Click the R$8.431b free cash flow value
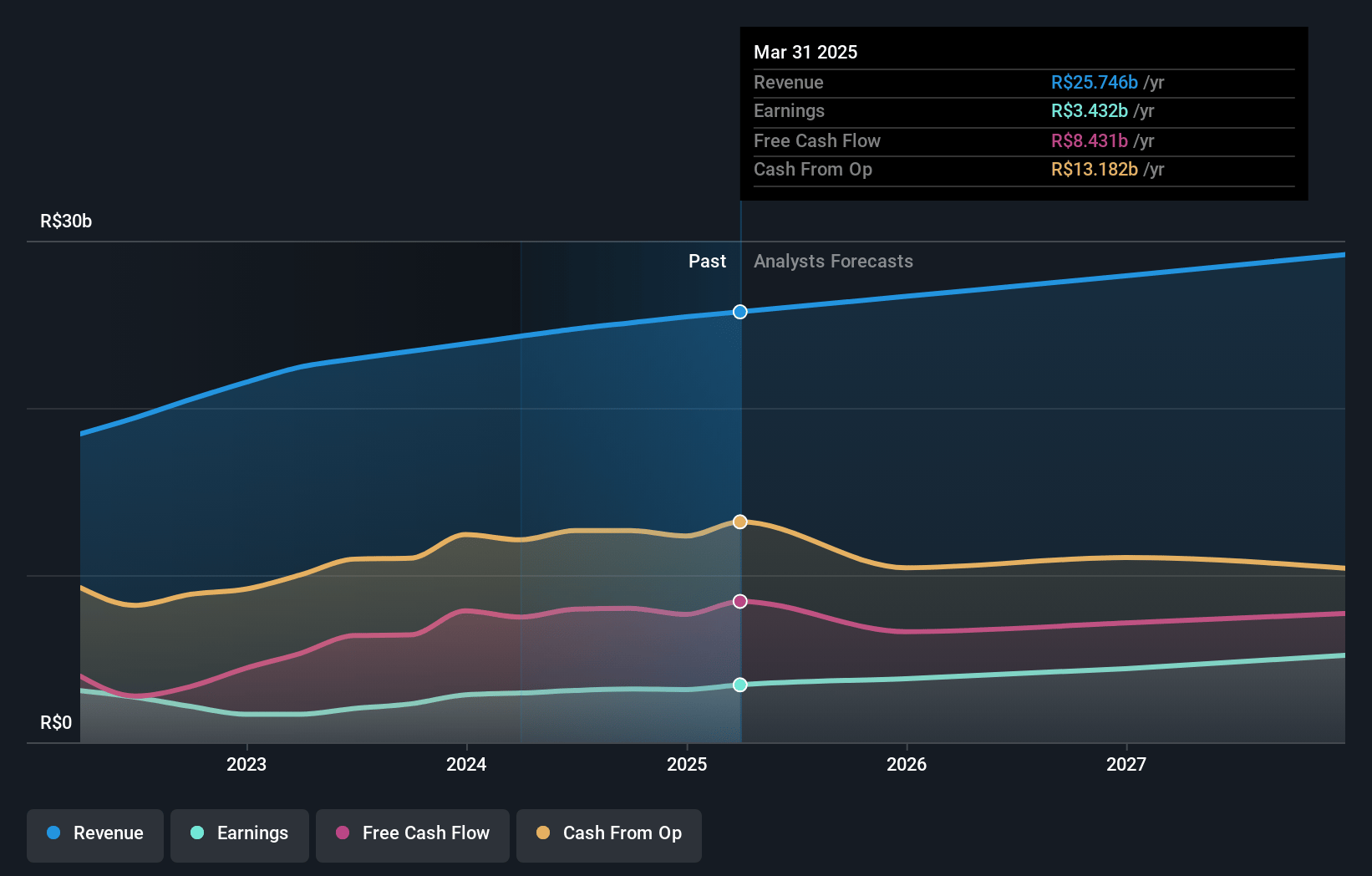Viewport: 1372px width, 876px height. [1090, 140]
